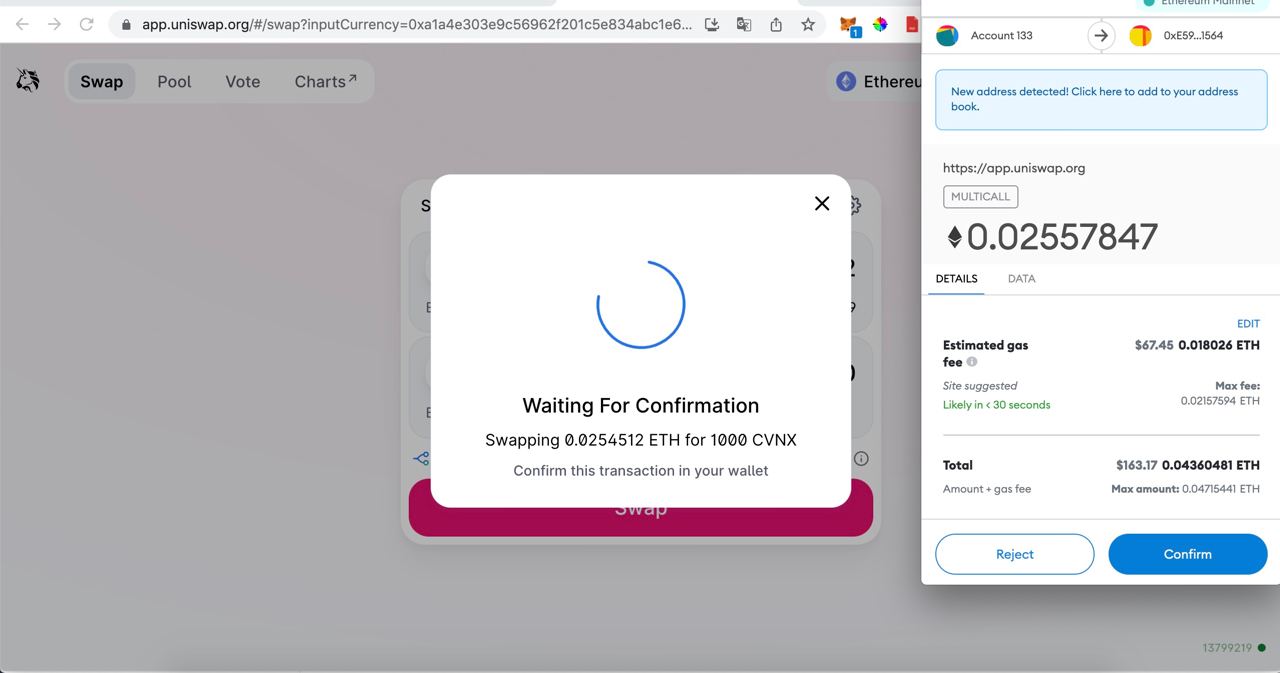
Task: Click the browser address bar URL
Action: (416, 24)
